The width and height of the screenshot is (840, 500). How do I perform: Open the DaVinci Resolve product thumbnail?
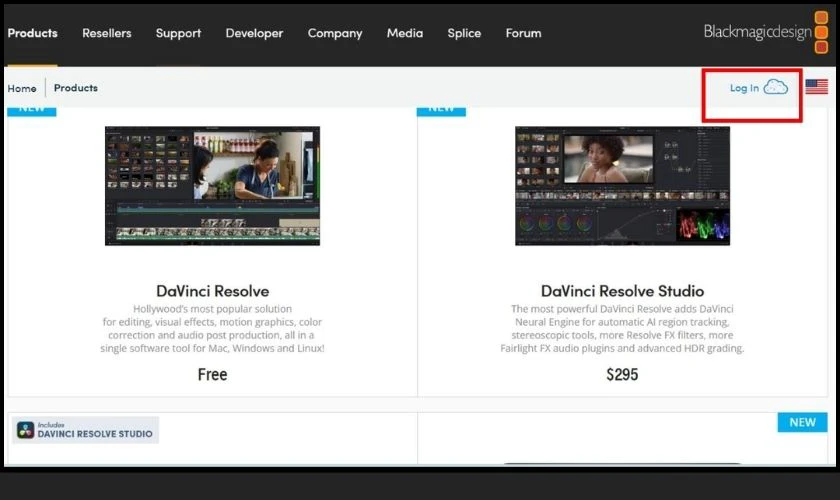coord(212,186)
